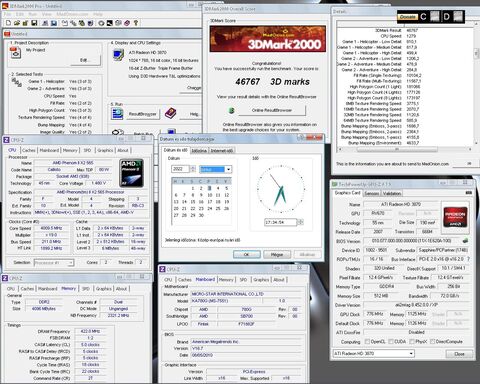Viewport: 480px width, 384px height.
Task: Click the Online ResultBrowser button
Action: 272,110
